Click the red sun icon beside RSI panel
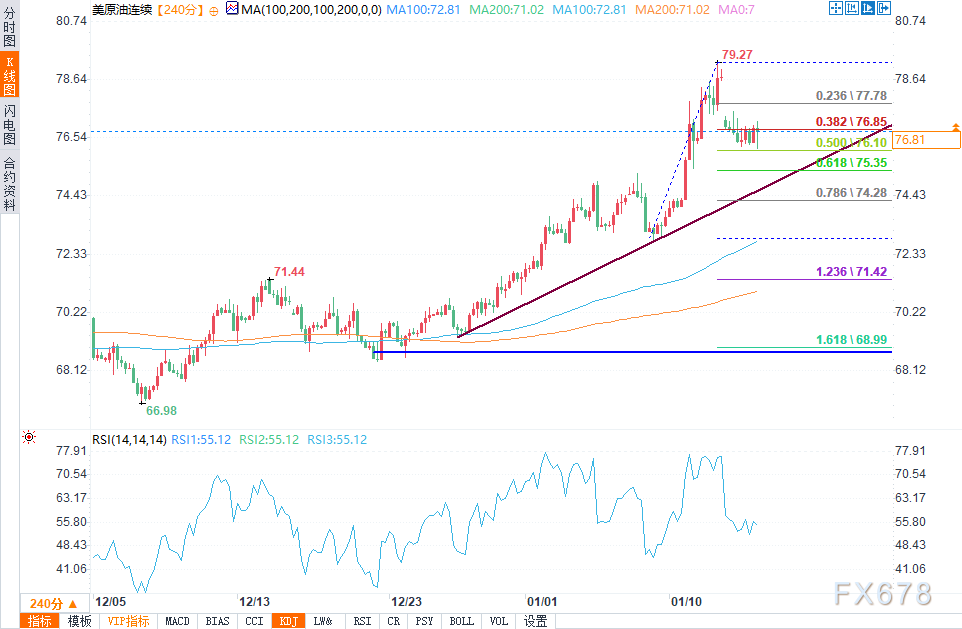 [28, 438]
